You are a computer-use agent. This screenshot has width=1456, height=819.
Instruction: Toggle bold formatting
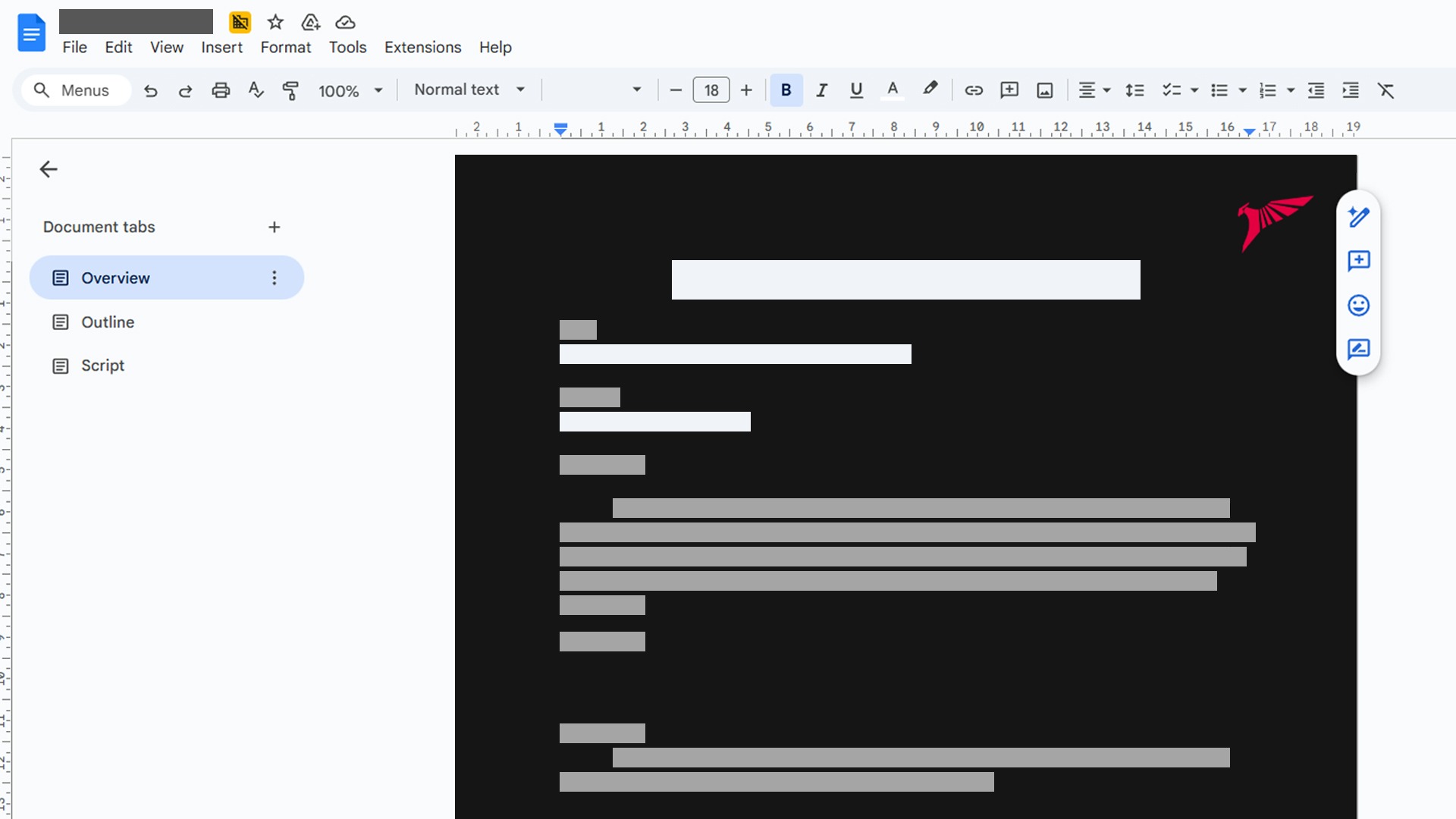coord(786,90)
